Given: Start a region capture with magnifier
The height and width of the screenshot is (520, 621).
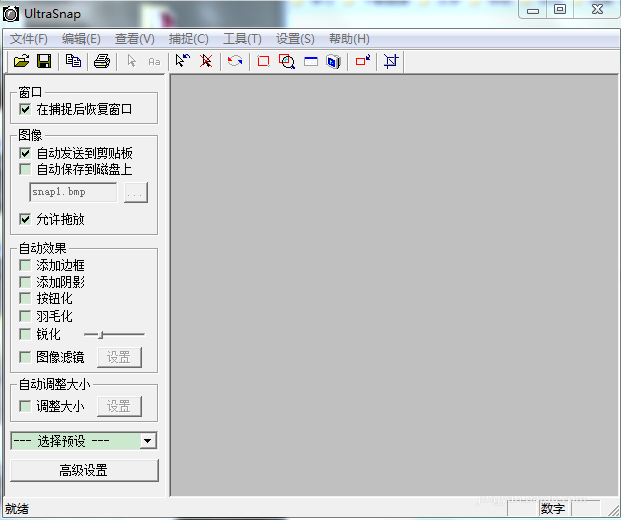Looking at the screenshot, I should click(x=287, y=61).
